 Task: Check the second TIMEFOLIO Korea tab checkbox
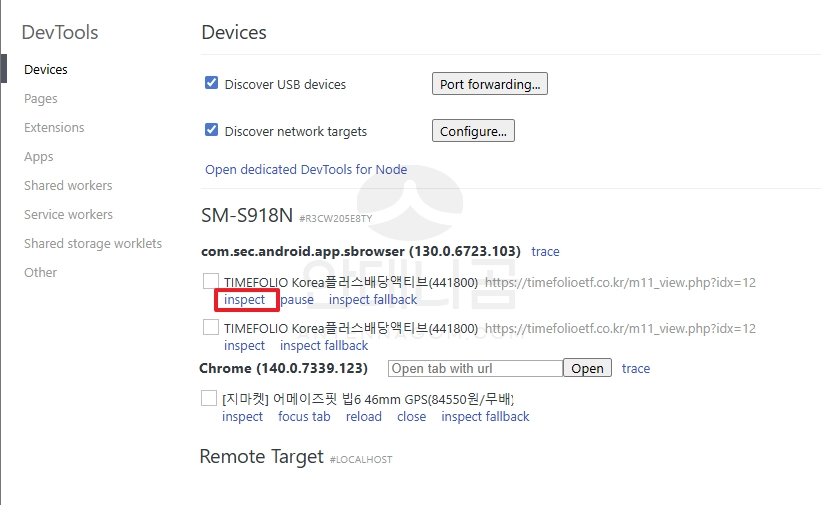click(x=211, y=327)
